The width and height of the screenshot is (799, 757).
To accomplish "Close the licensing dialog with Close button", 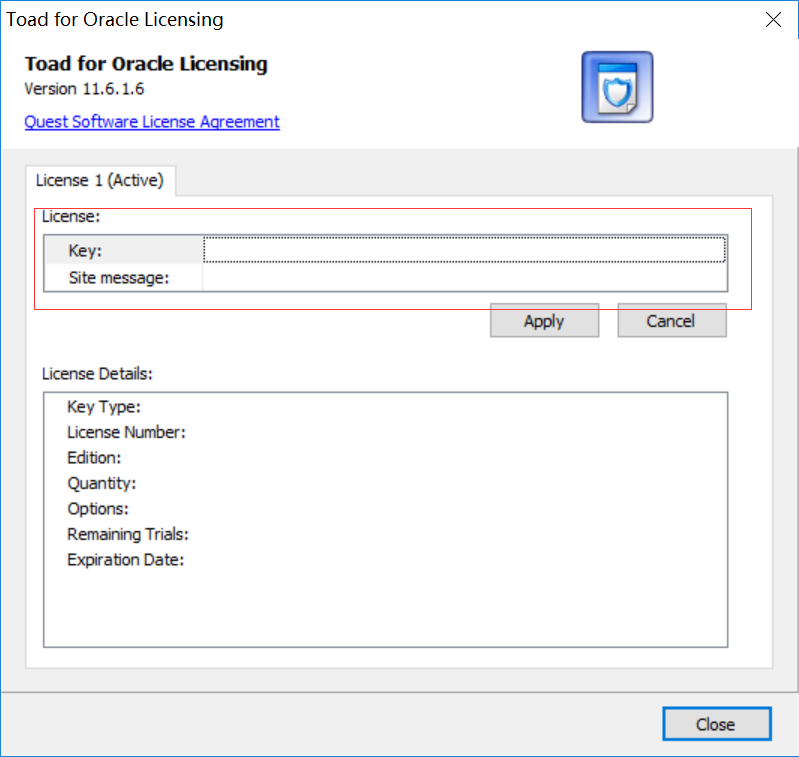I will coord(716,724).
